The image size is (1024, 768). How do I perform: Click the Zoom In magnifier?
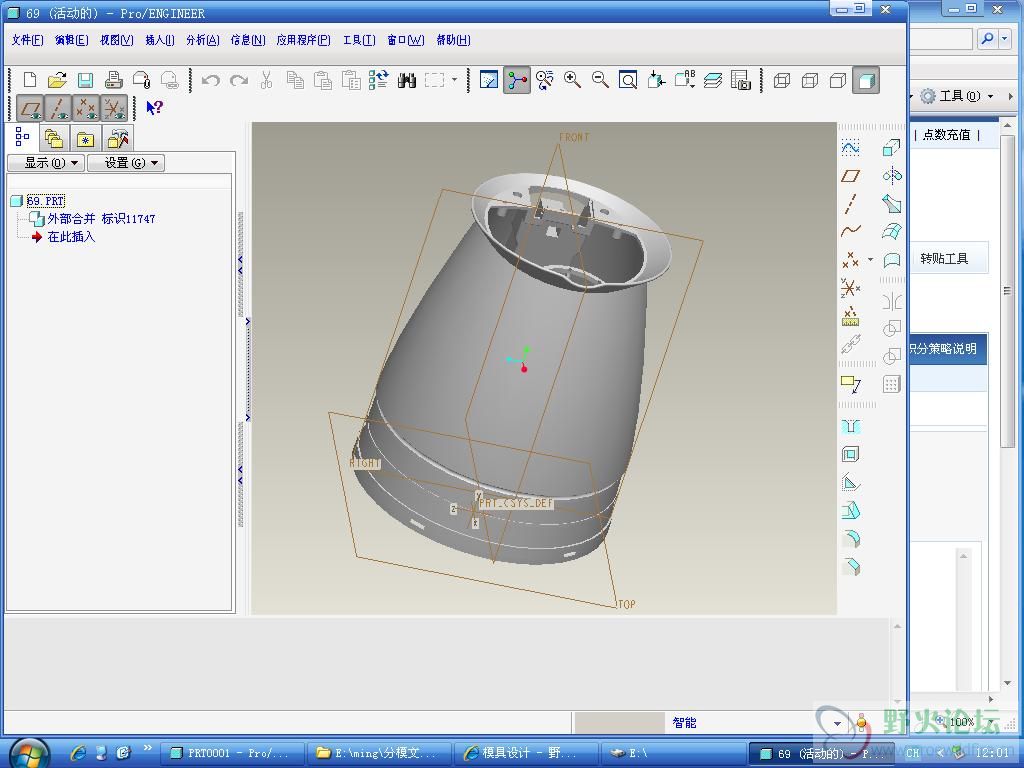point(573,80)
